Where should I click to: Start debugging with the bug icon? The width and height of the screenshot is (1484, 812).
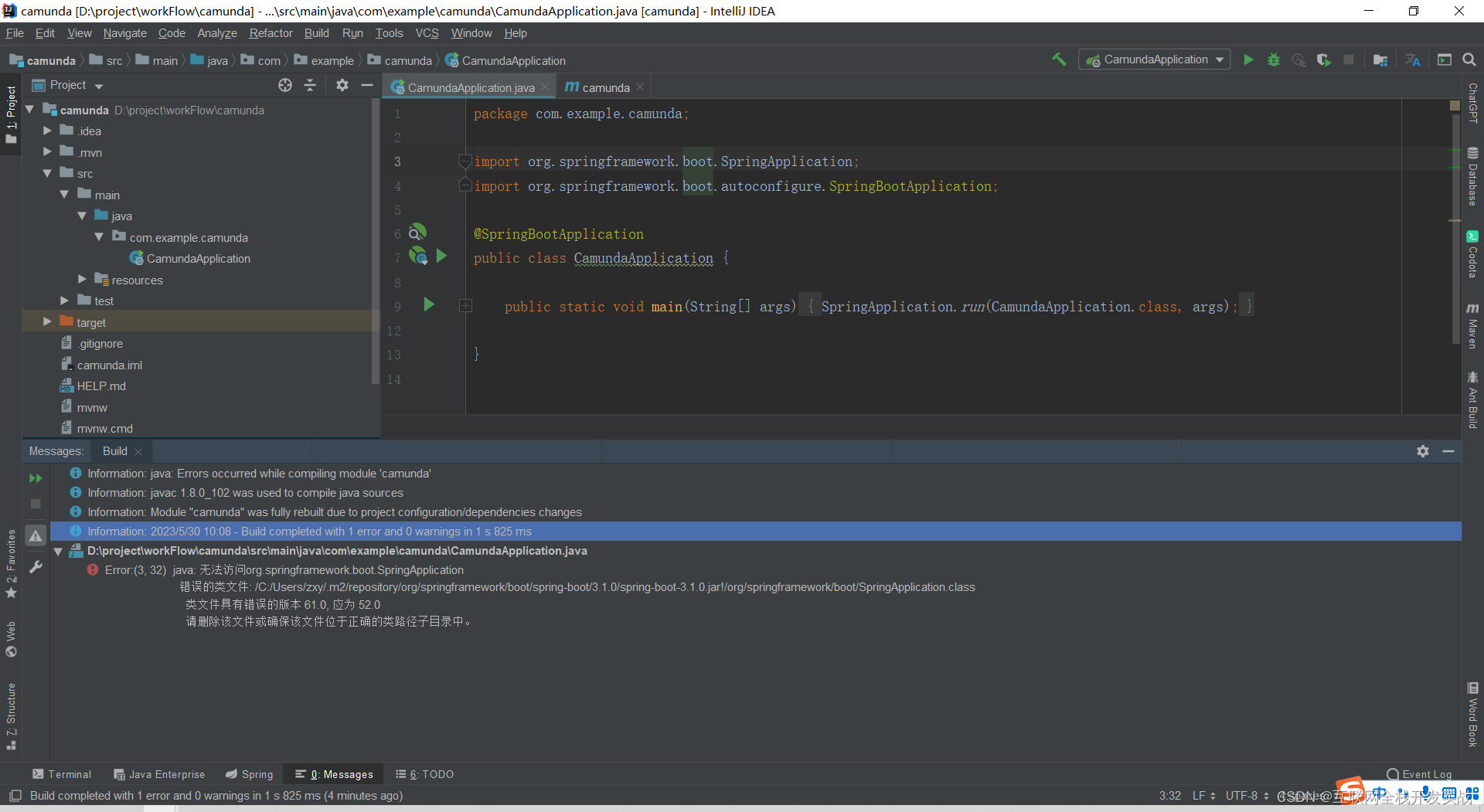pyautogui.click(x=1274, y=59)
